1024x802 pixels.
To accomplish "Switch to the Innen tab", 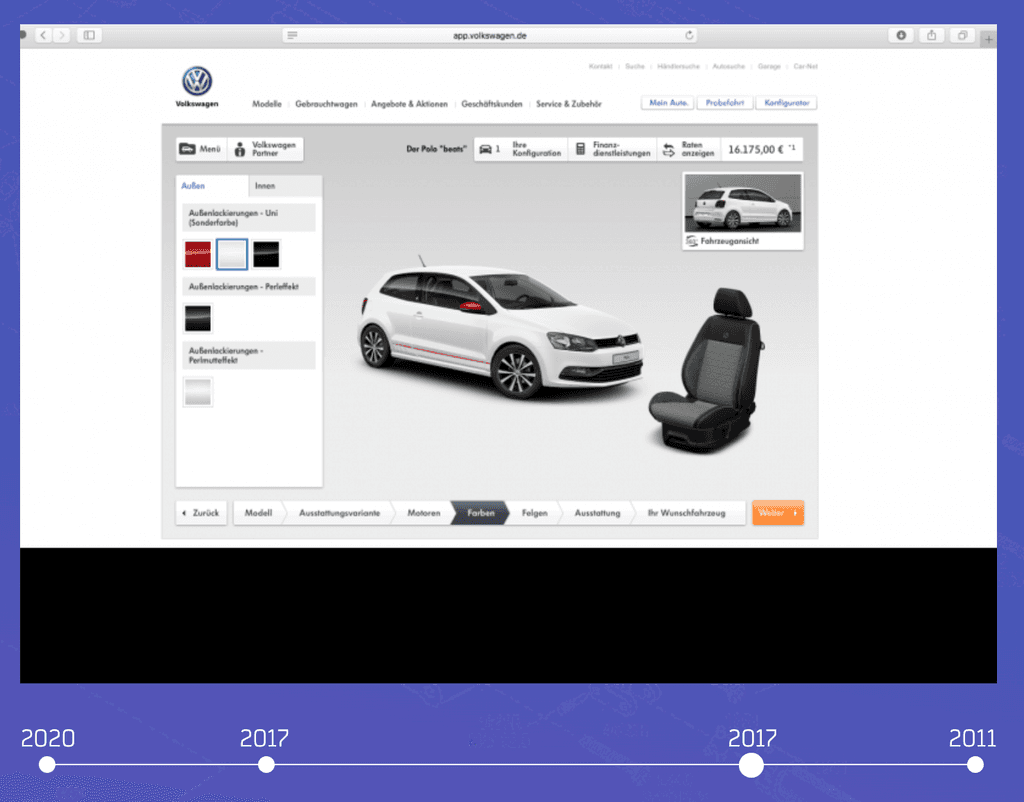I will point(265,186).
